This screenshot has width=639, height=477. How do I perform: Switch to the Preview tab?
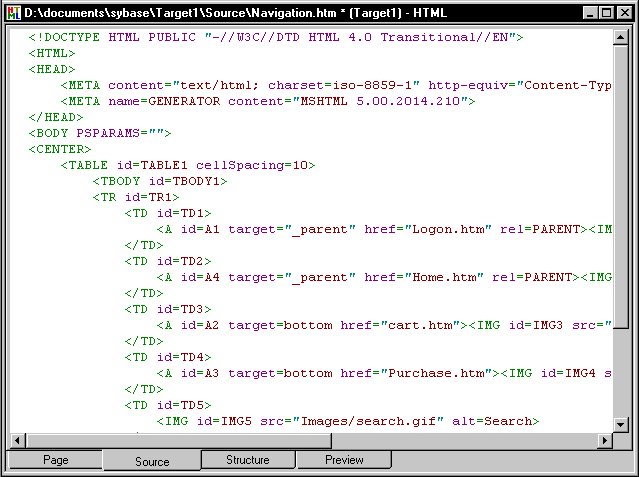pyautogui.click(x=344, y=460)
